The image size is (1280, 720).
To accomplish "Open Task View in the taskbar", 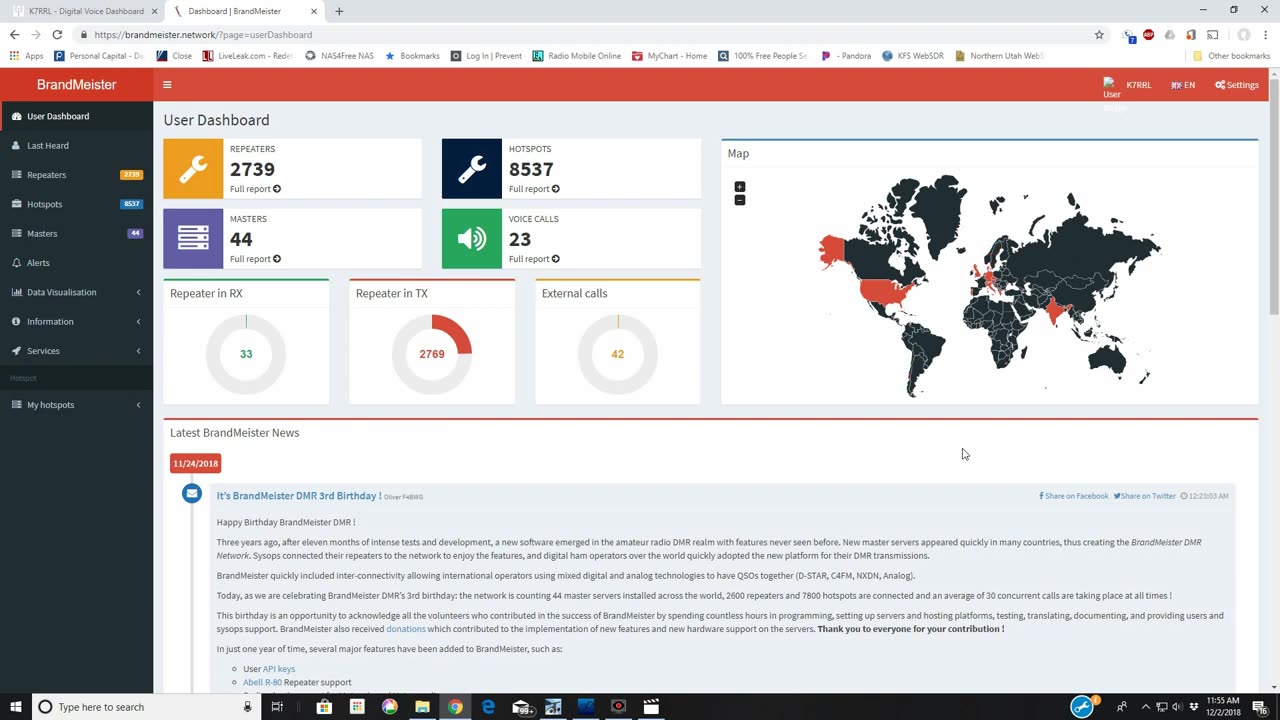I will coord(277,707).
